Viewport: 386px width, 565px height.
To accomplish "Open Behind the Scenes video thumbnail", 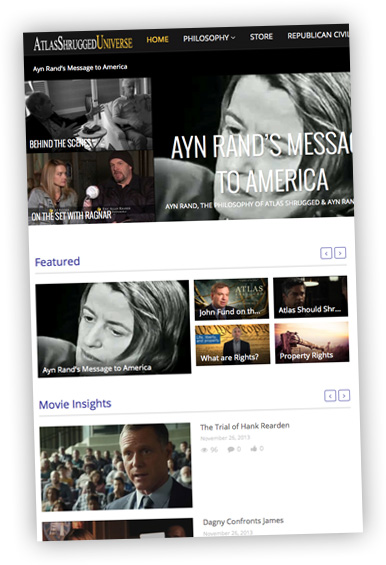I will tap(89, 115).
